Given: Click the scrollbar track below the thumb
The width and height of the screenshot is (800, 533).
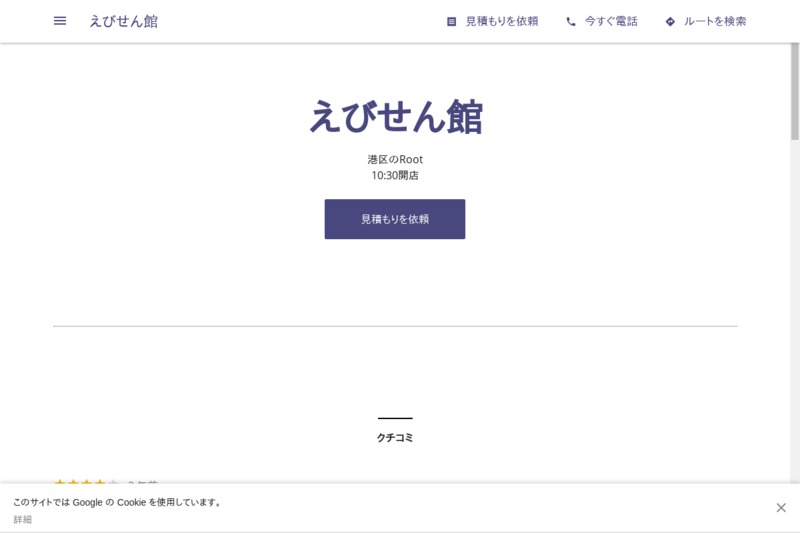Looking at the screenshot, I should (795, 300).
